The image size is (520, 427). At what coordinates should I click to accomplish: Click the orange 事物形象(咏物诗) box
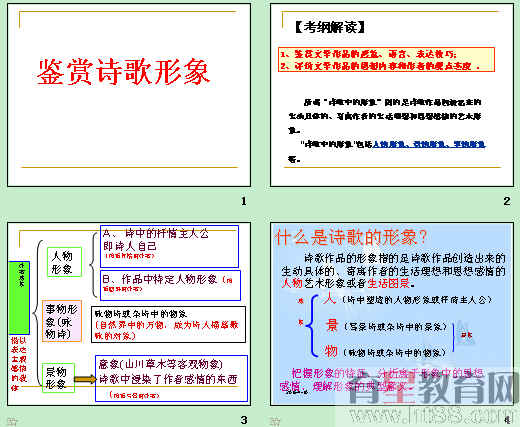[62, 321]
